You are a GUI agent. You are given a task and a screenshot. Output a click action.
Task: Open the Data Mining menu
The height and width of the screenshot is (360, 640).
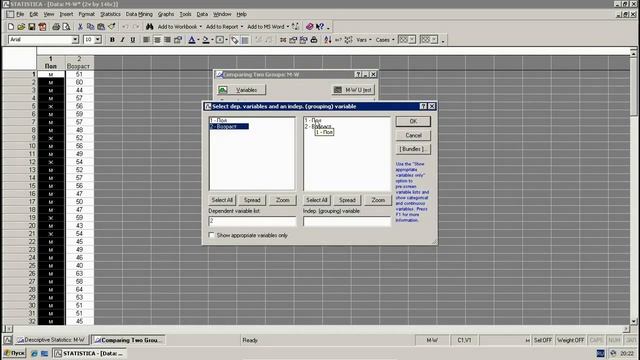click(139, 14)
